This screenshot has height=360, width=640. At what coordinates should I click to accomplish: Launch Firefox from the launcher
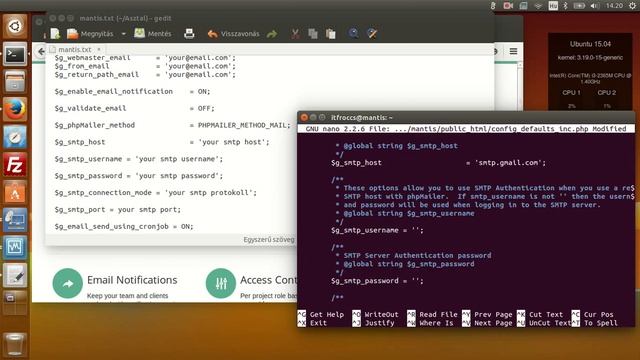pos(15,109)
